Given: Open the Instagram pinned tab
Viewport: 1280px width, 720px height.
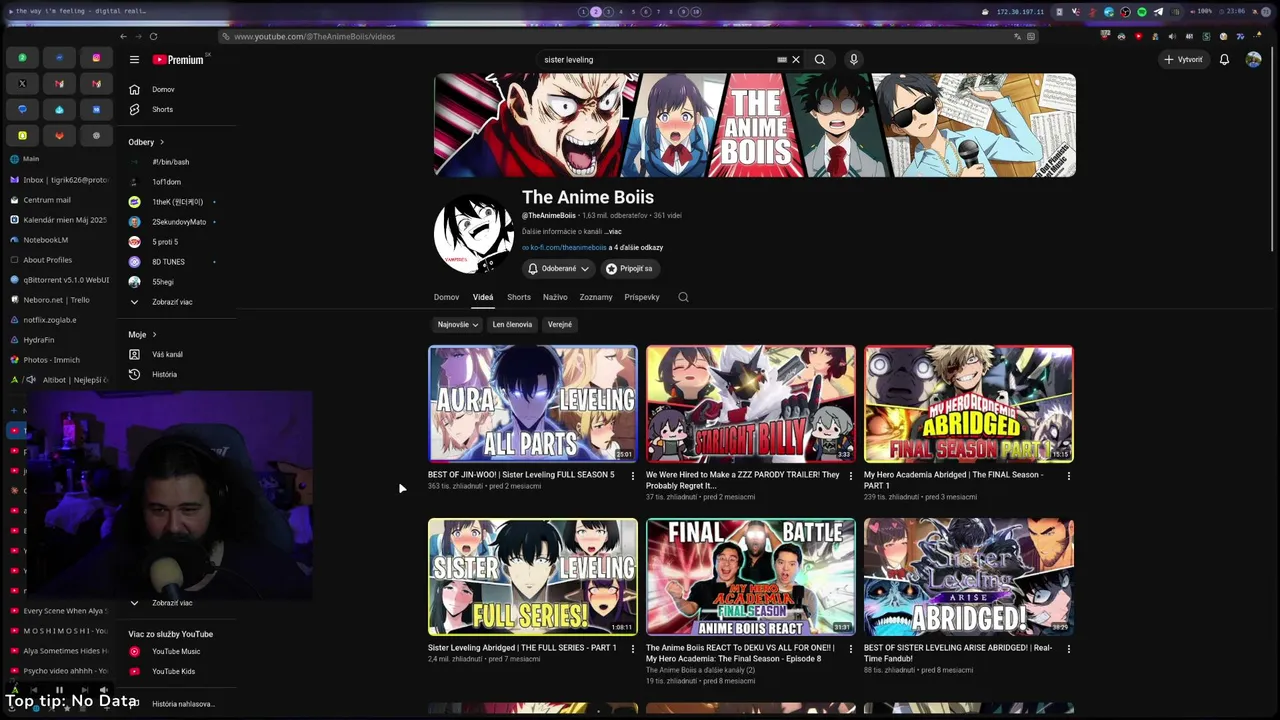Looking at the screenshot, I should 96,58.
